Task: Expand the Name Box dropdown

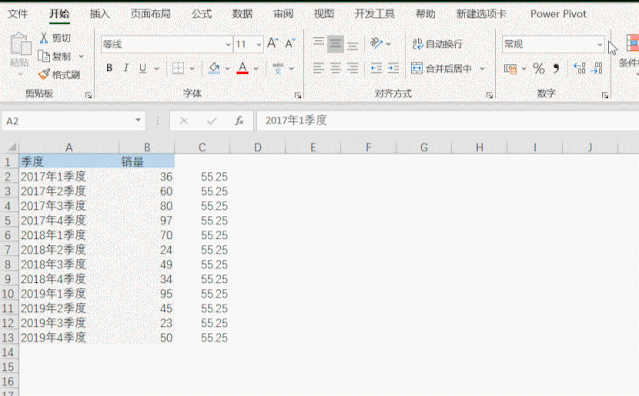Action: pyautogui.click(x=138, y=120)
